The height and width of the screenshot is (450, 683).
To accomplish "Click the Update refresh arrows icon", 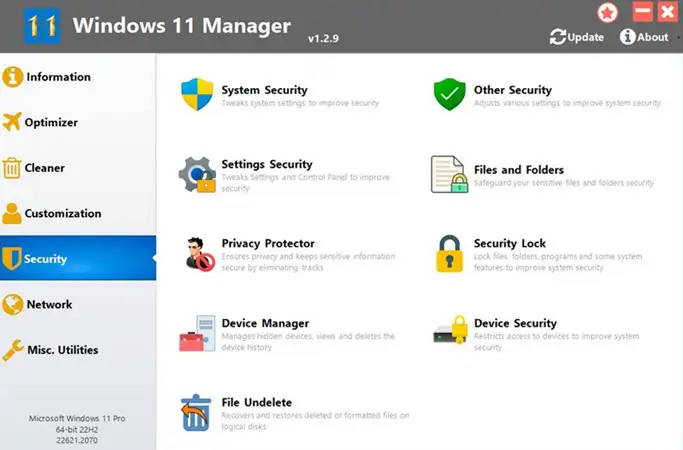I will click(558, 37).
